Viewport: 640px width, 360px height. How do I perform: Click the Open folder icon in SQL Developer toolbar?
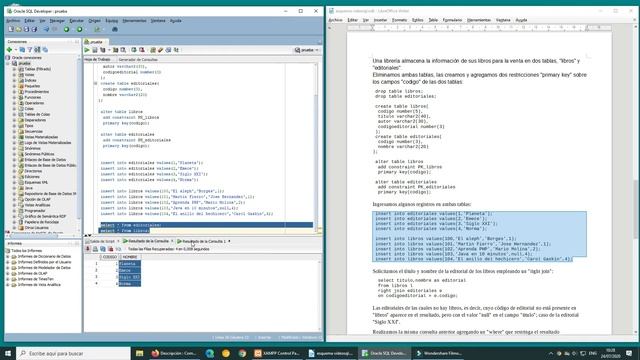pyautogui.click(x=19, y=29)
